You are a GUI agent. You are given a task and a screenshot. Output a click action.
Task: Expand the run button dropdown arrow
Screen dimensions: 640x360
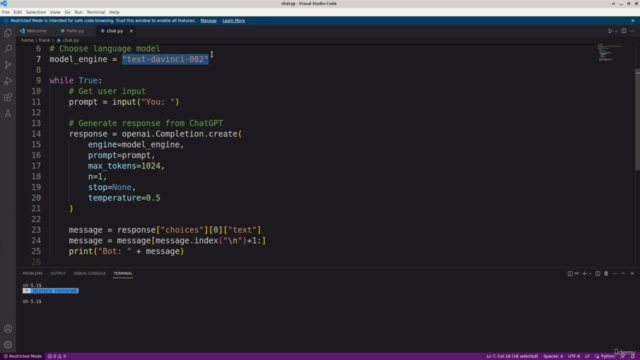coord(616,31)
